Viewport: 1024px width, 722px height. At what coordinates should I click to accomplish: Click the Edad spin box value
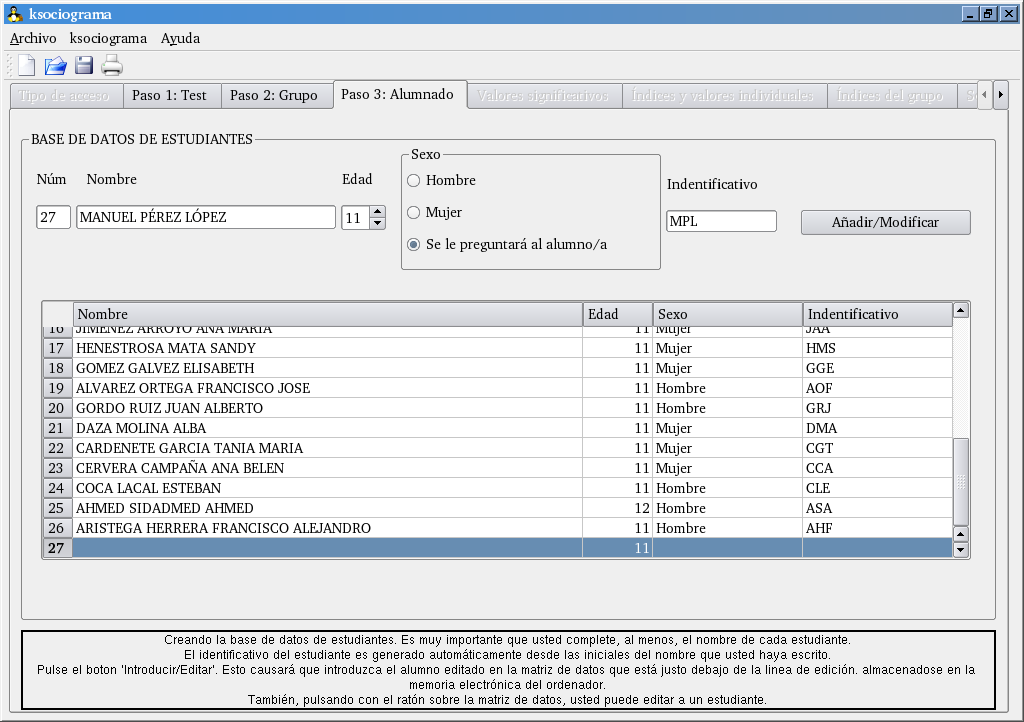(x=355, y=218)
